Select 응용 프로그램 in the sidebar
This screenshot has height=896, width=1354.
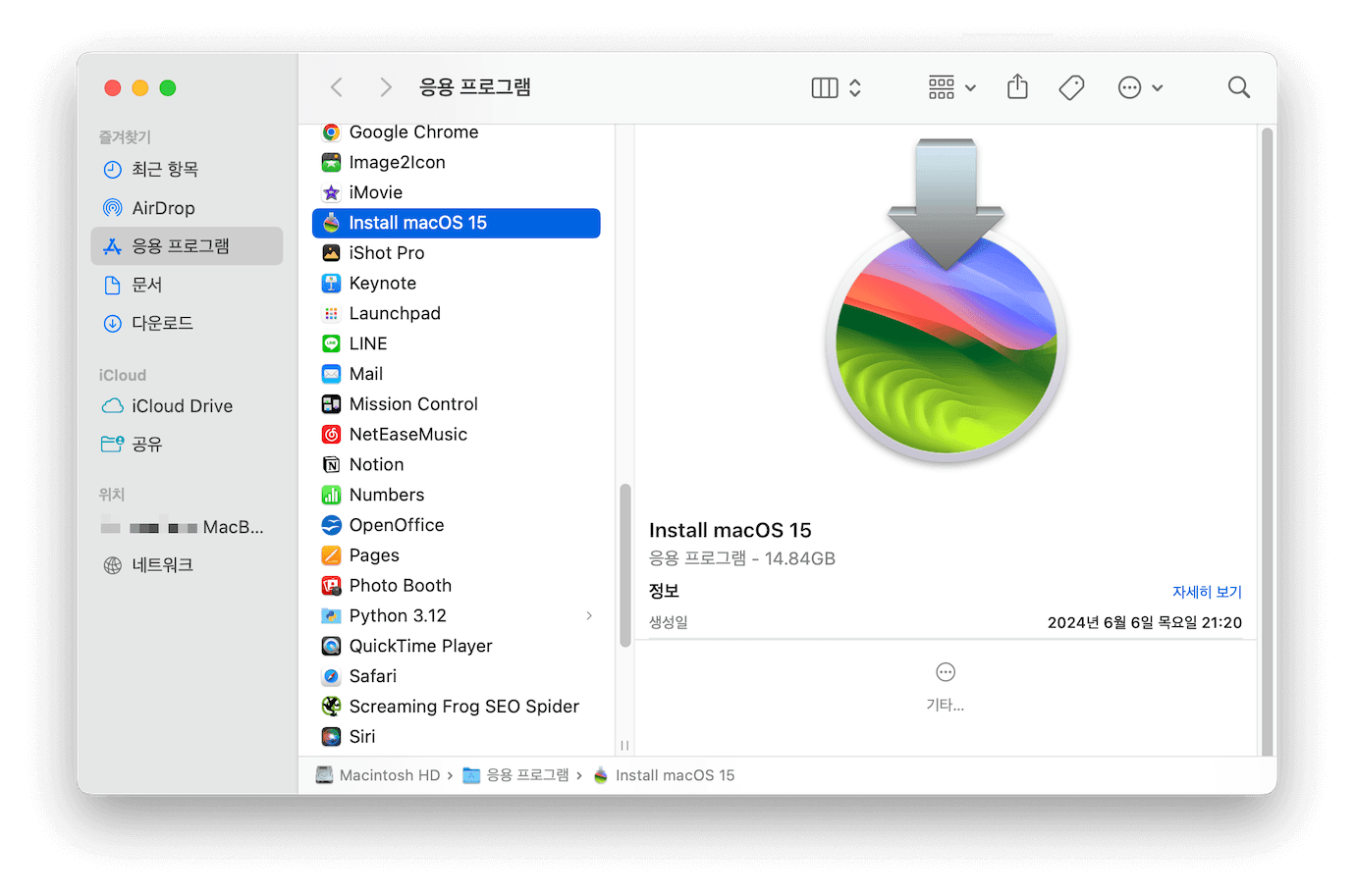[187, 246]
